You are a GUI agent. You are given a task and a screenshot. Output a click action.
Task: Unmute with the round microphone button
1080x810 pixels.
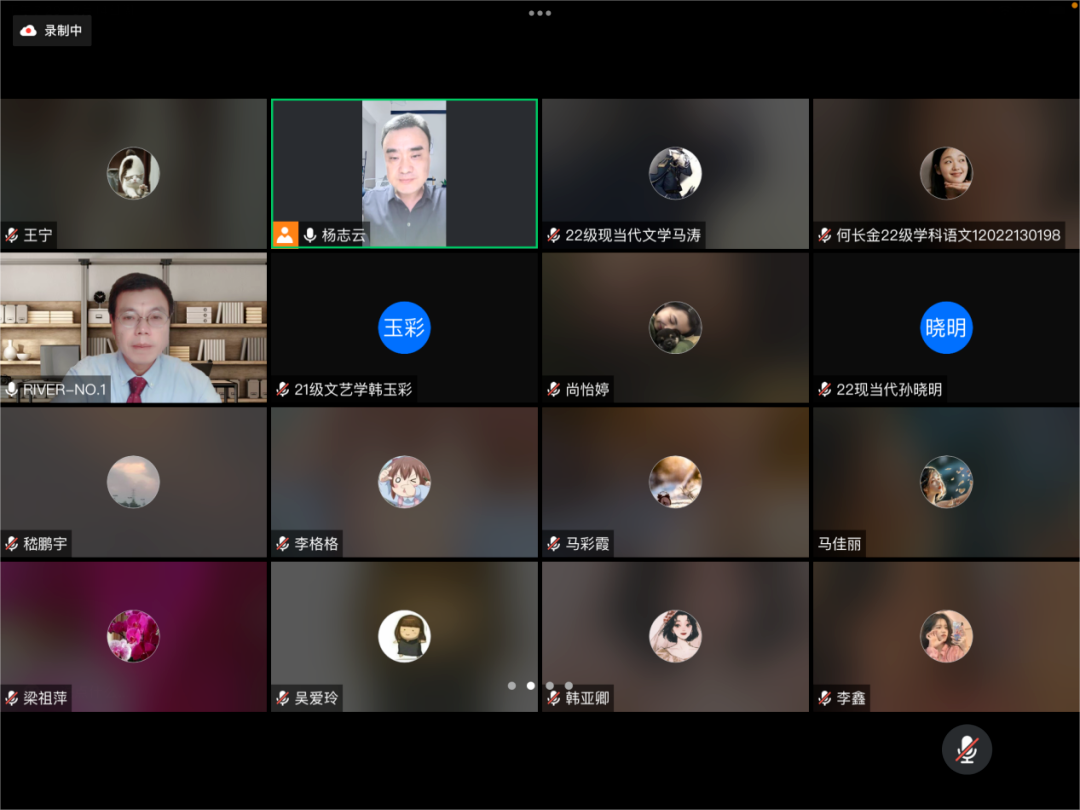(966, 749)
